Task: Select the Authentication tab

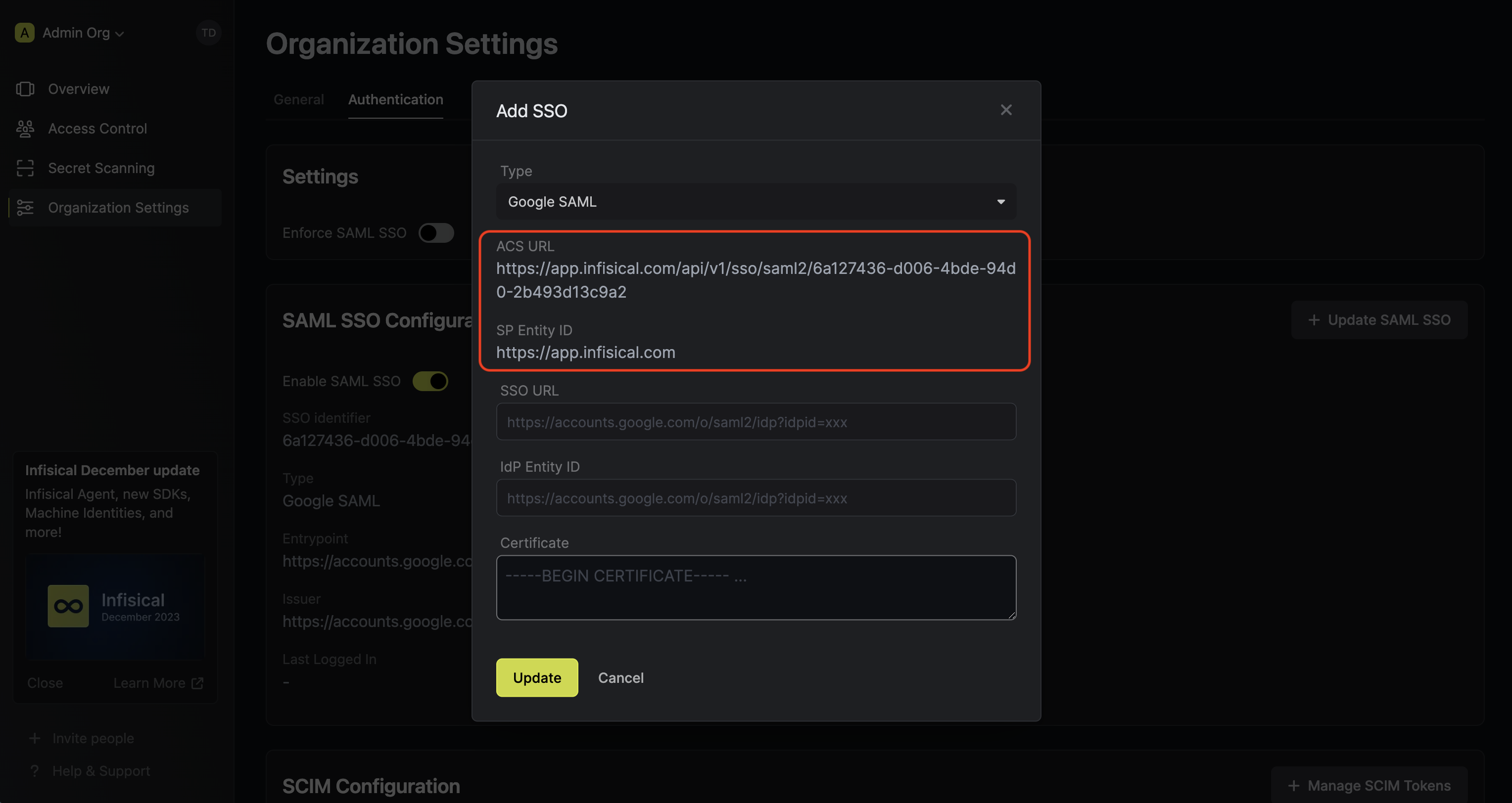Action: [396, 99]
